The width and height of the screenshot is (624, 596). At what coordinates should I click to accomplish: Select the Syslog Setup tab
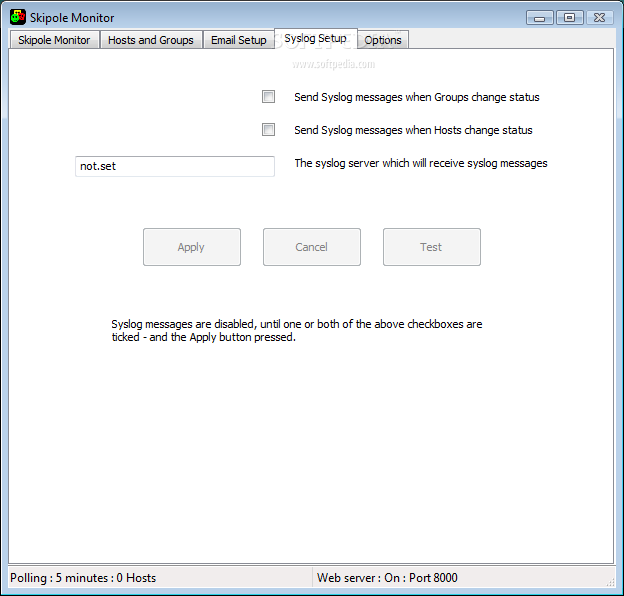[x=316, y=39]
